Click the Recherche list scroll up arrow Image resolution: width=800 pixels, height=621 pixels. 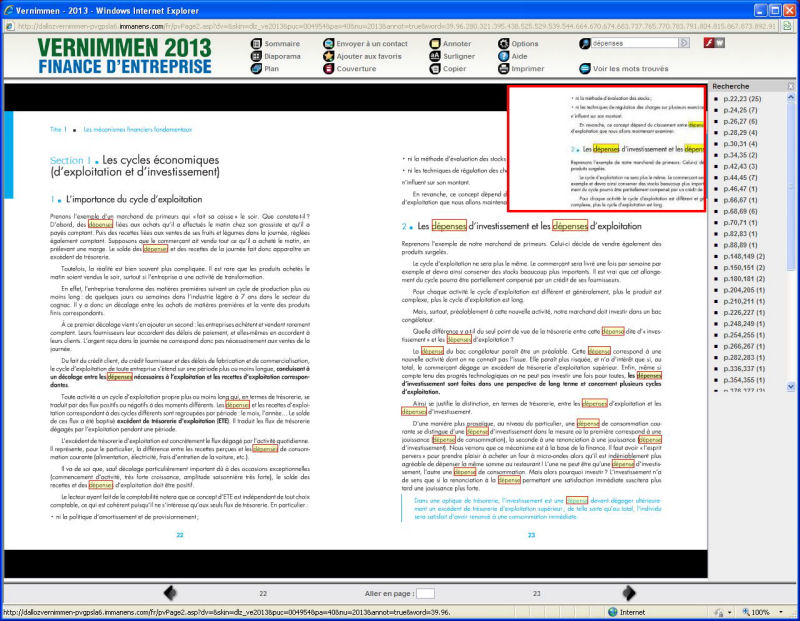coord(791,96)
